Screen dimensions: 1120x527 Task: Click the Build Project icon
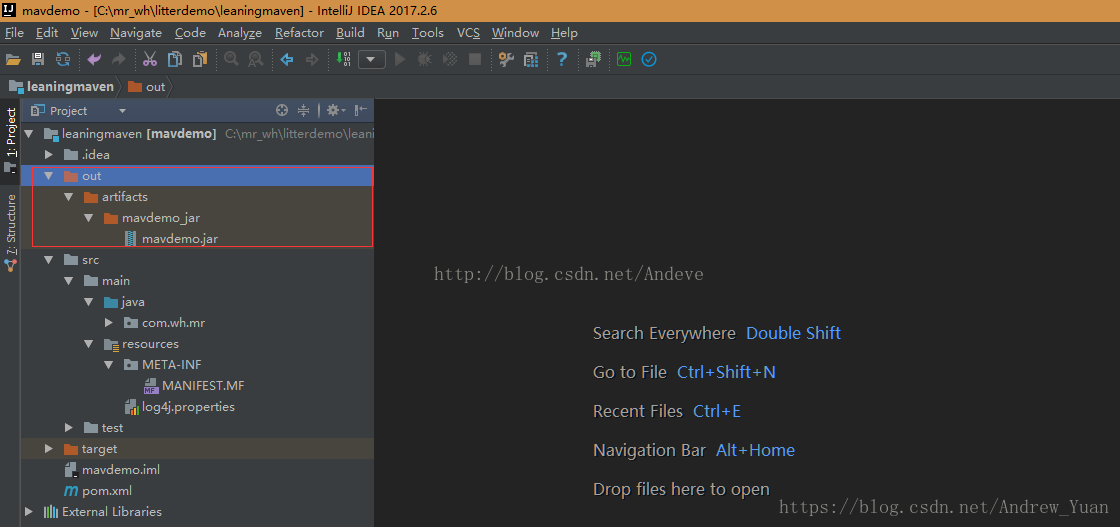(343, 59)
